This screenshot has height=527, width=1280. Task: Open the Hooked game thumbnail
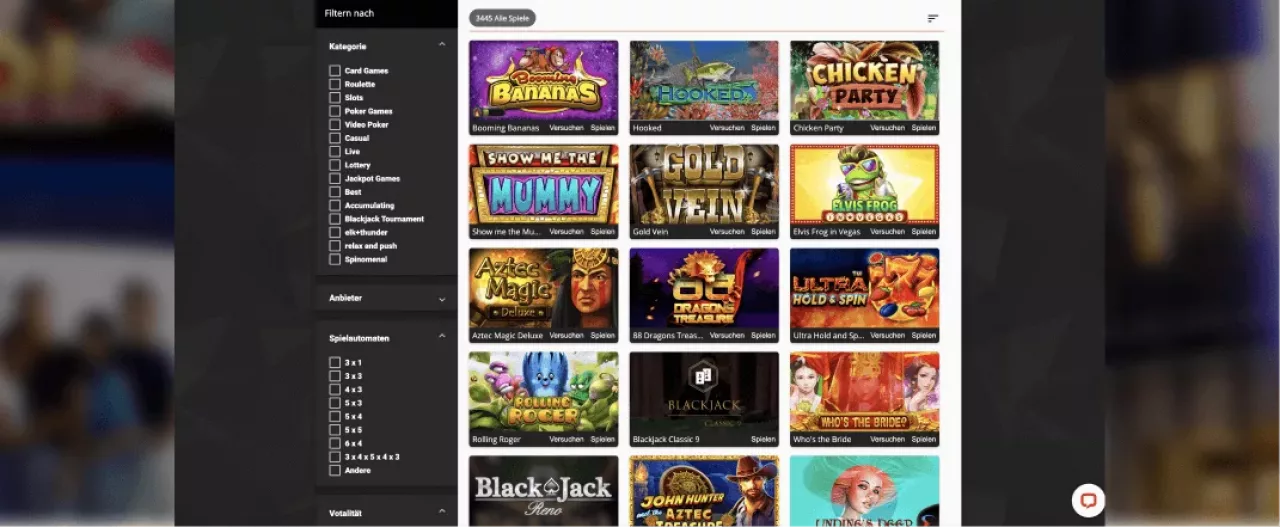(704, 80)
